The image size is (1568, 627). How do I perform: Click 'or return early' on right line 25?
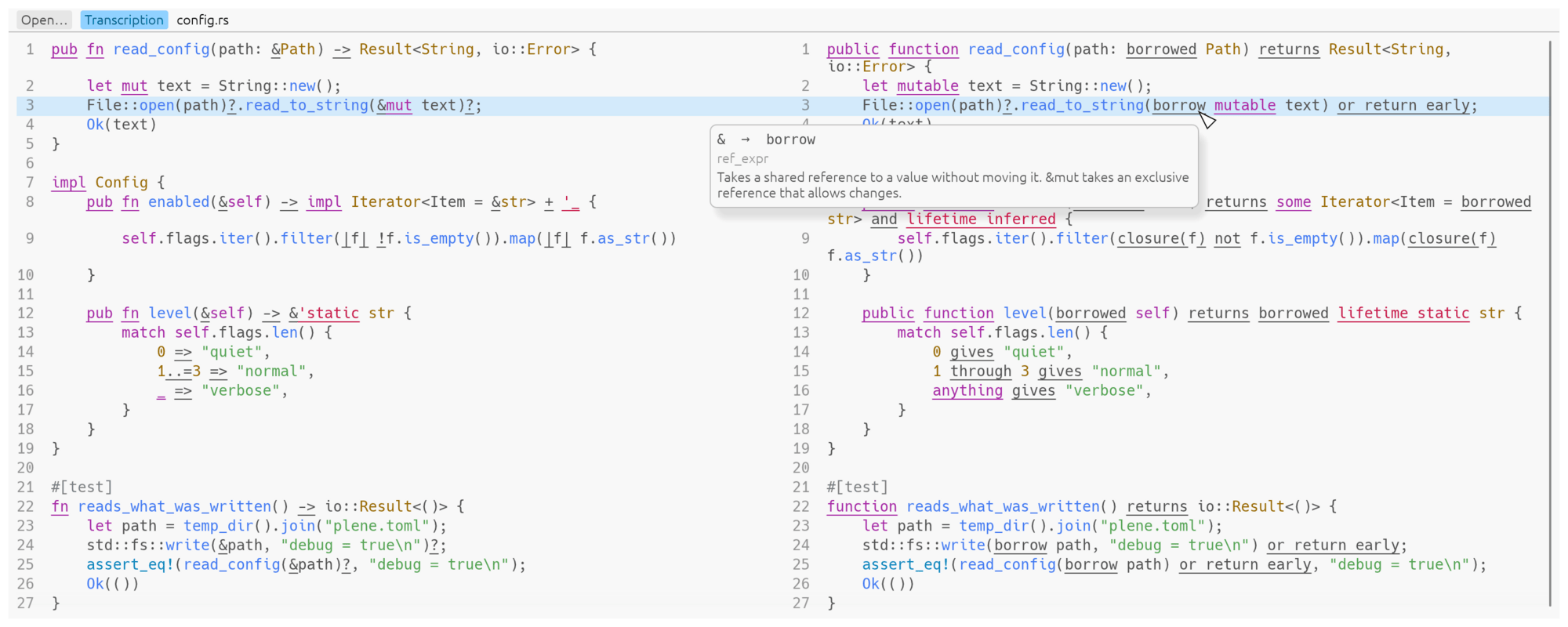click(1245, 564)
